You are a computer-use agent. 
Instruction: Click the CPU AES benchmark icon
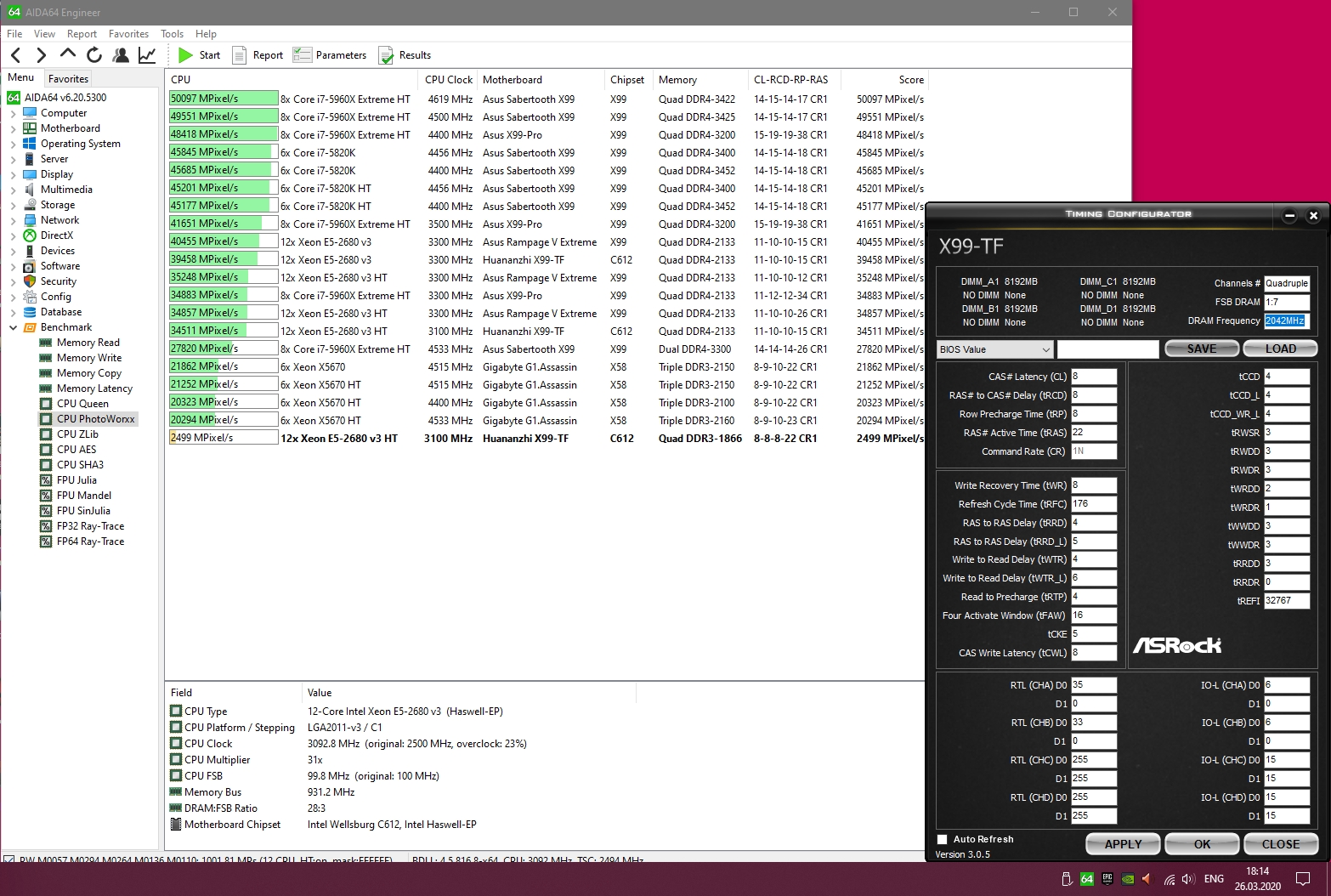click(46, 450)
